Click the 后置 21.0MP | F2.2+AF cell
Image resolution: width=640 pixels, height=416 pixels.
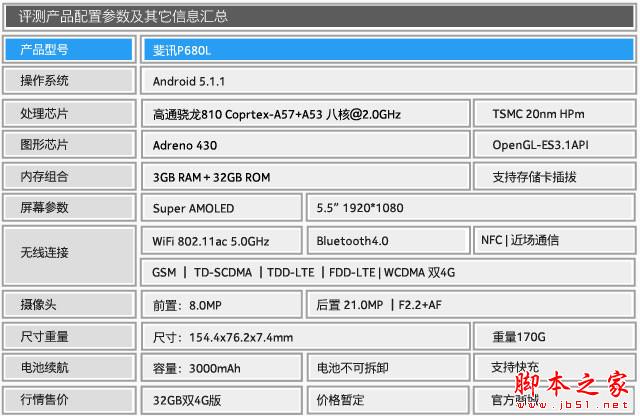click(471, 304)
